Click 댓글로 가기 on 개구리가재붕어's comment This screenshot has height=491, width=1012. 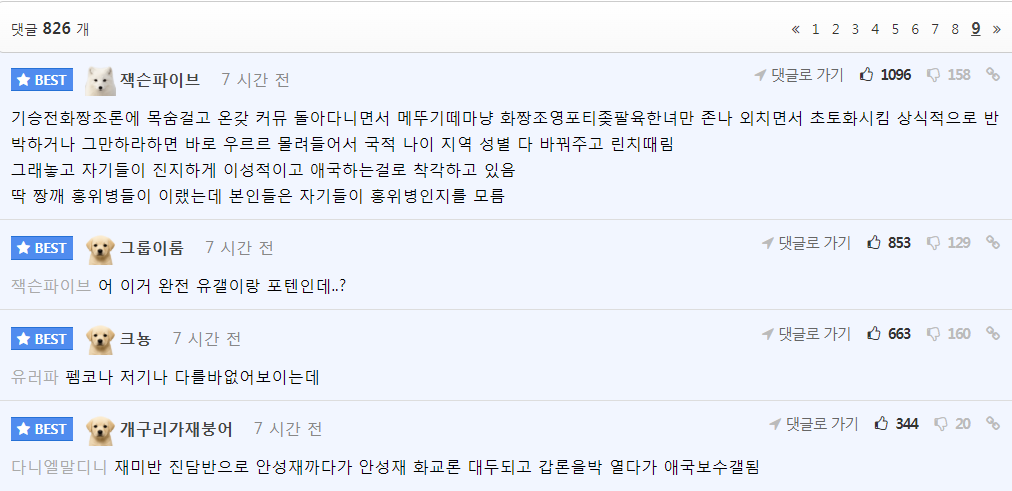814,424
